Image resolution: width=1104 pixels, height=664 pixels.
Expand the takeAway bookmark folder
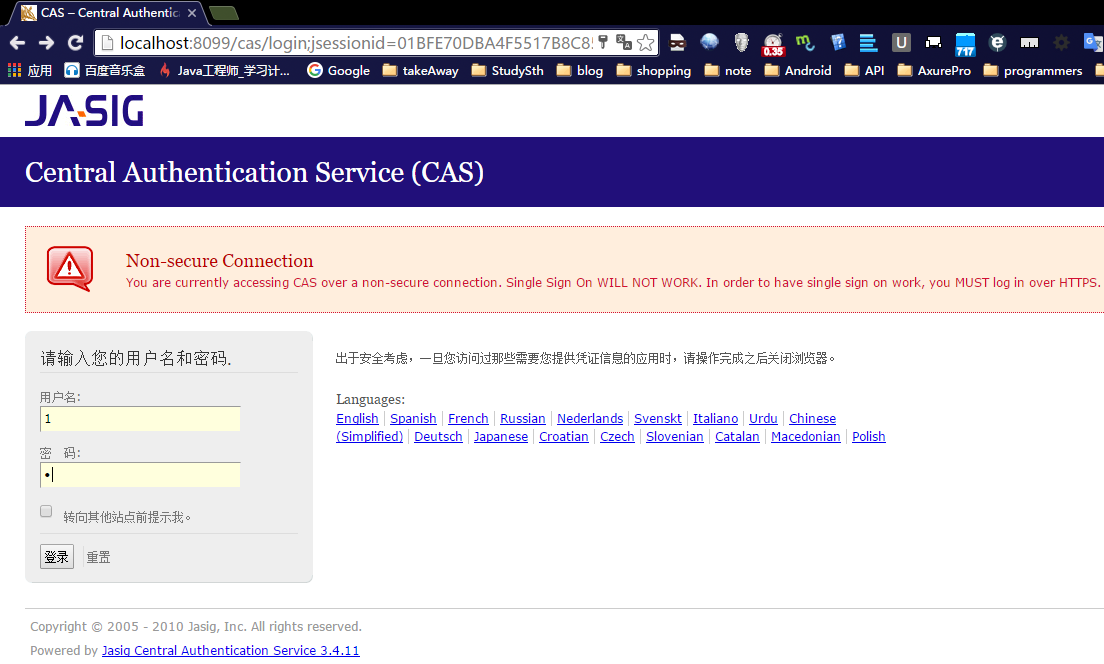[420, 70]
